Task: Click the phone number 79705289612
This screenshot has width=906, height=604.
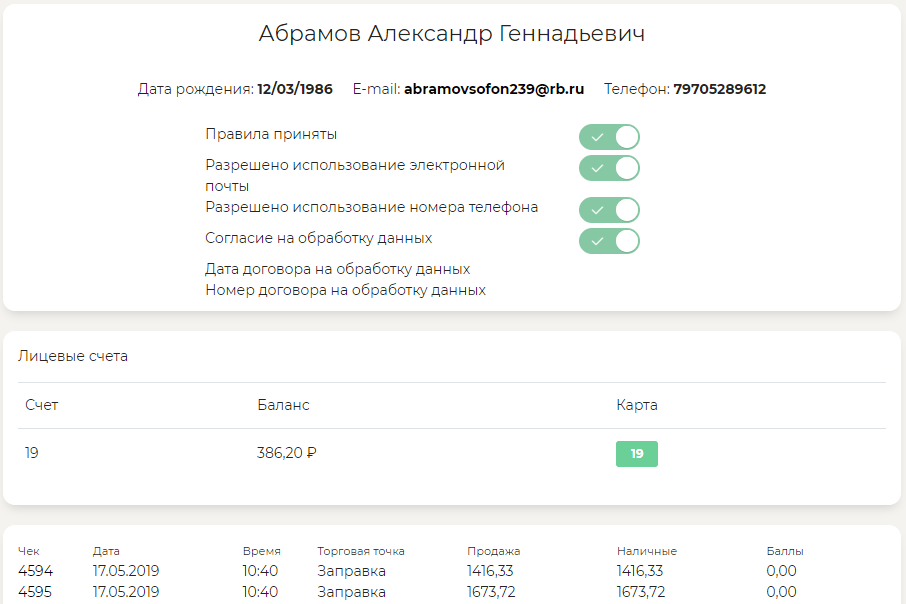Action: click(x=719, y=89)
